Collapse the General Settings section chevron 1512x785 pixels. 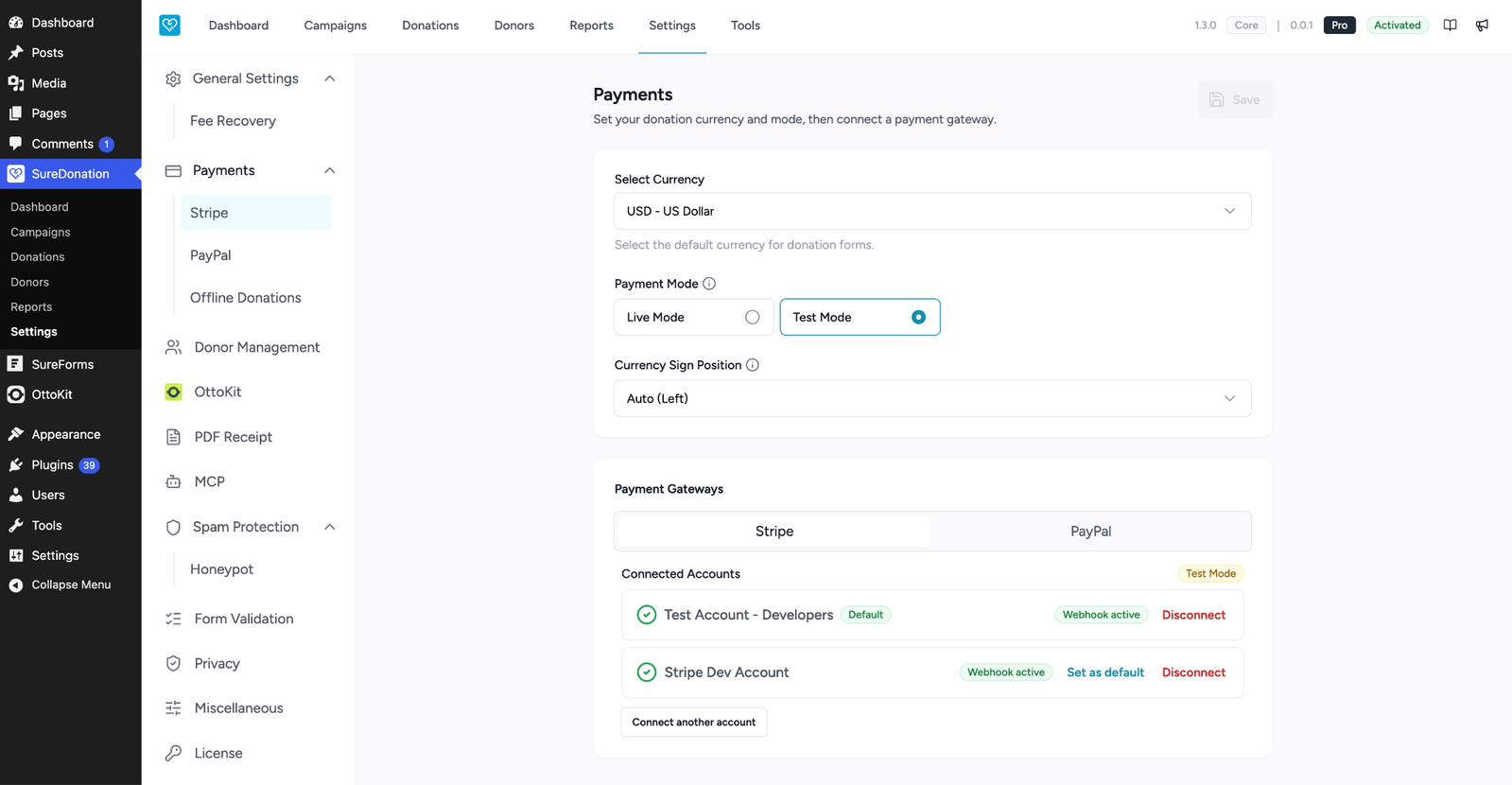330,78
